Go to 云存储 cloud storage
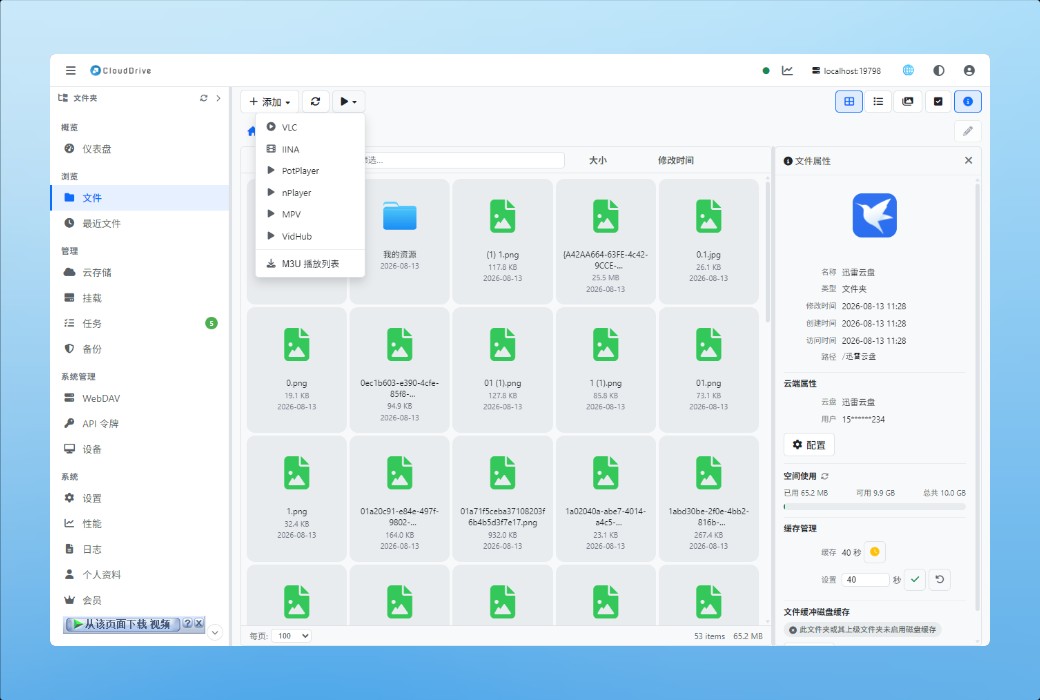Screen dimensions: 1040x700 tap(139, 272)
